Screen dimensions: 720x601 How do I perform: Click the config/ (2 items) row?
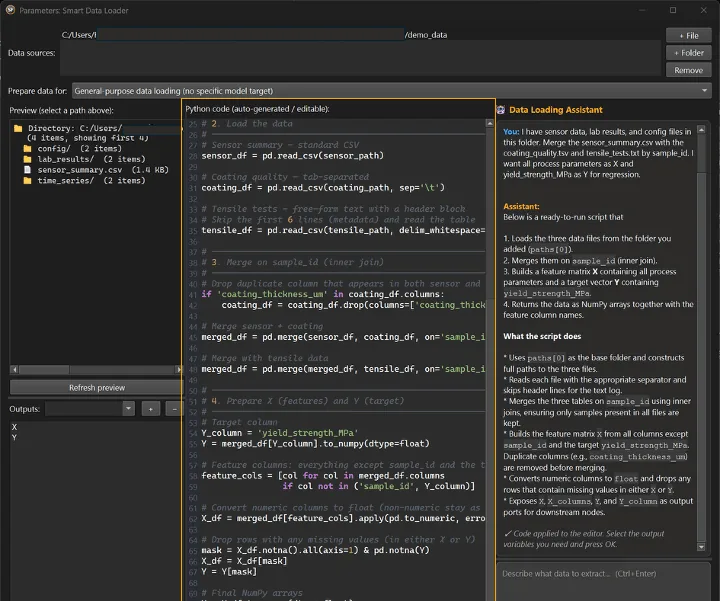pyautogui.click(x=79, y=148)
